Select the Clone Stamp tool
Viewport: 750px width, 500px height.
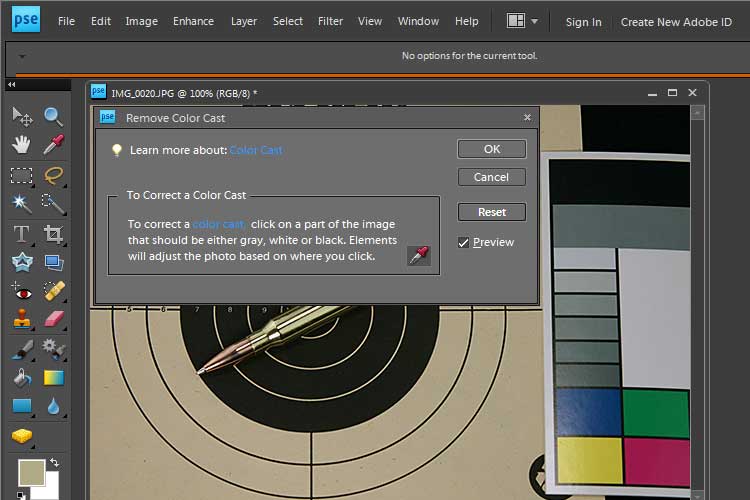22,319
